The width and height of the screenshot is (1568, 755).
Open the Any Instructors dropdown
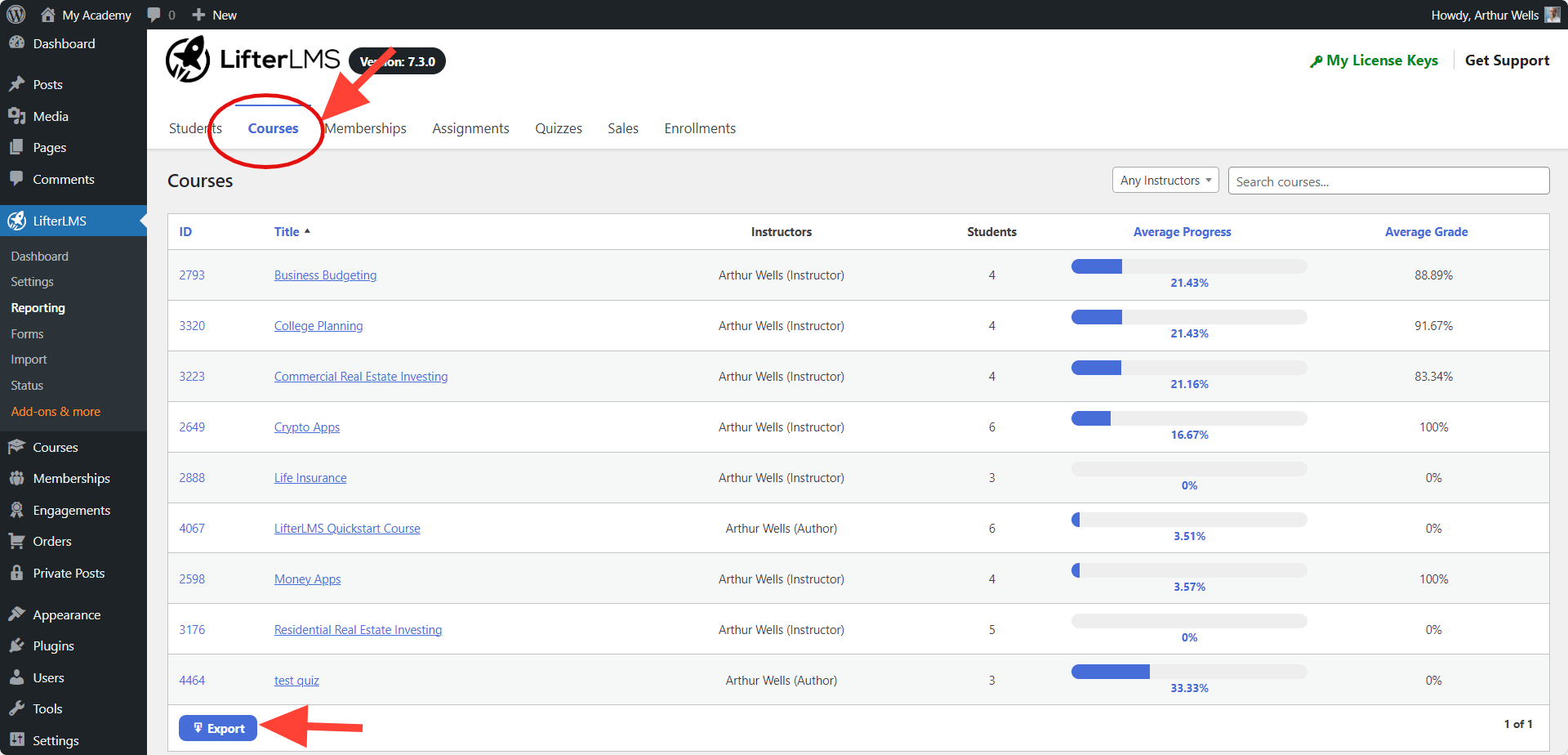coord(1165,181)
